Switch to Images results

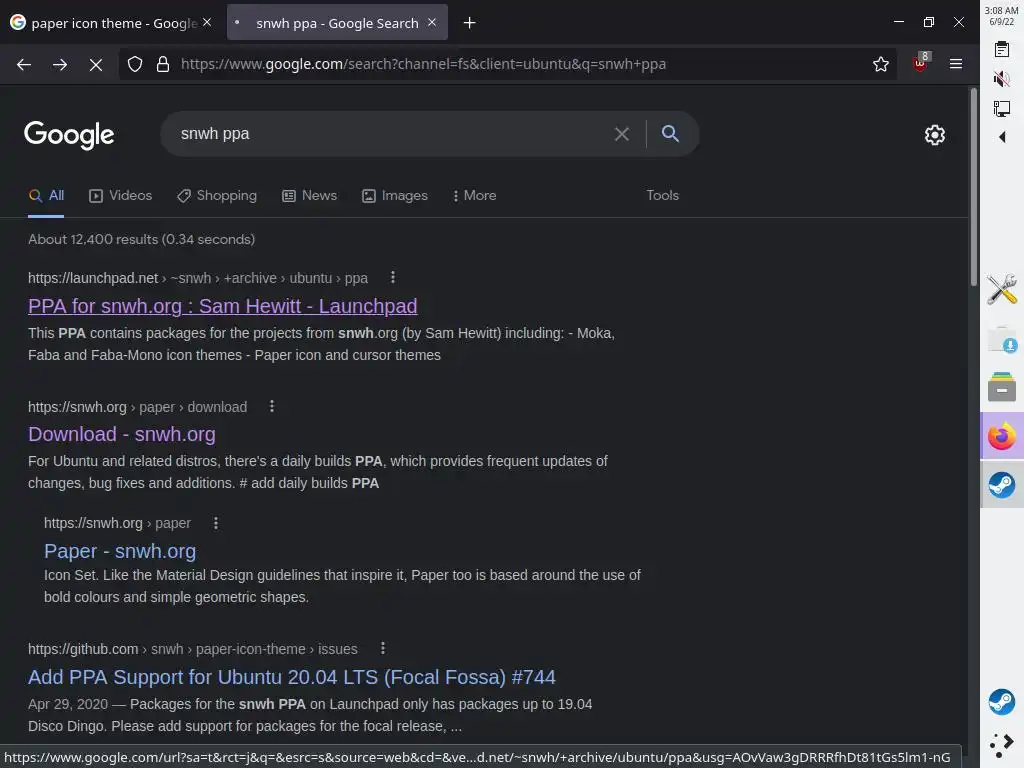coord(395,195)
